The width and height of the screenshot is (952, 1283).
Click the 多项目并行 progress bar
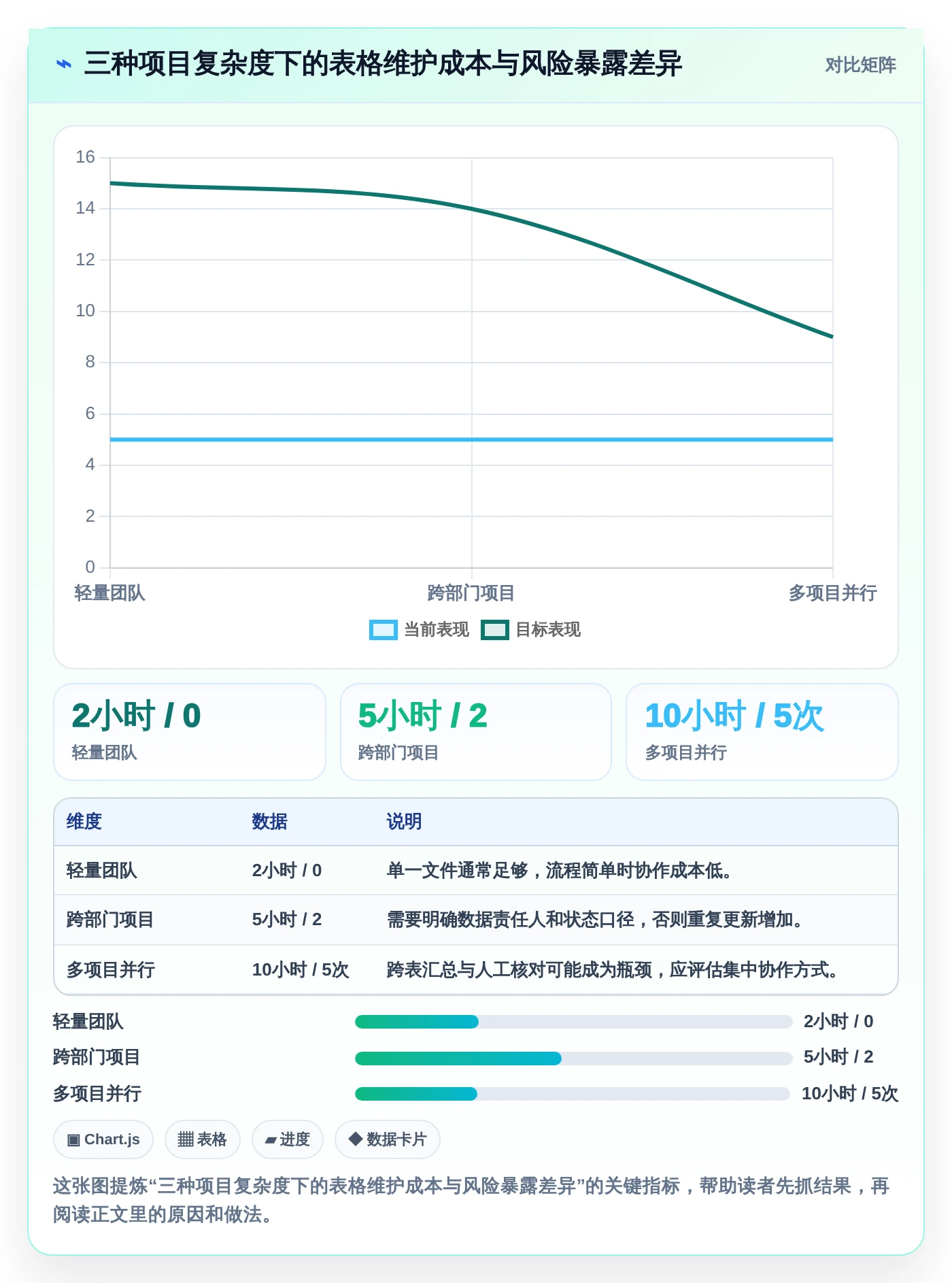pos(572,1094)
